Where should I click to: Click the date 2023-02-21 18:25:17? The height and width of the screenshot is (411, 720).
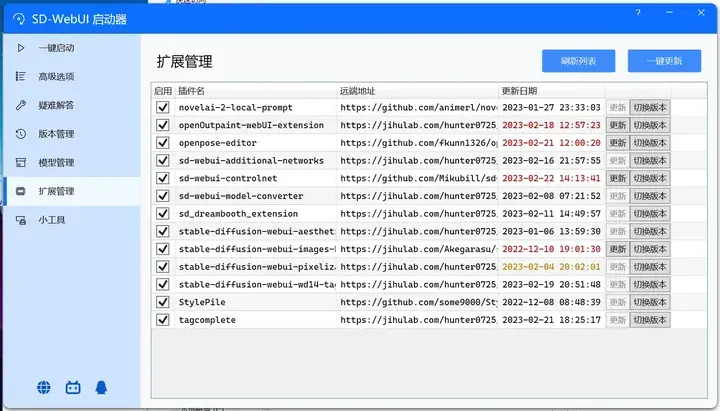tap(551, 320)
